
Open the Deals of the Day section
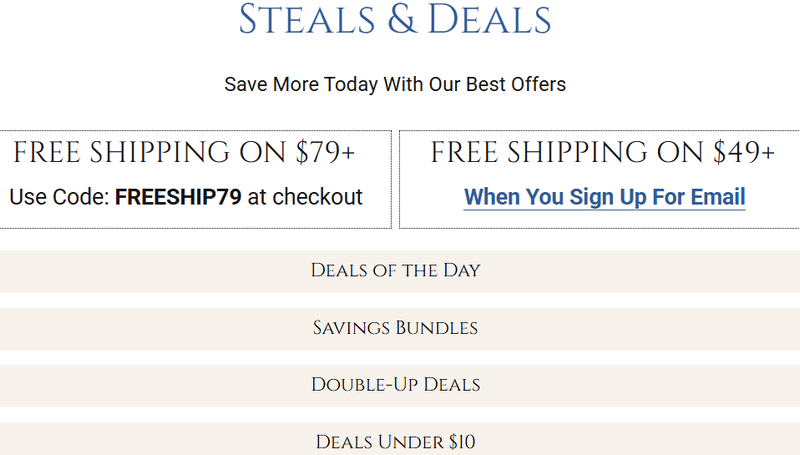tap(396, 270)
